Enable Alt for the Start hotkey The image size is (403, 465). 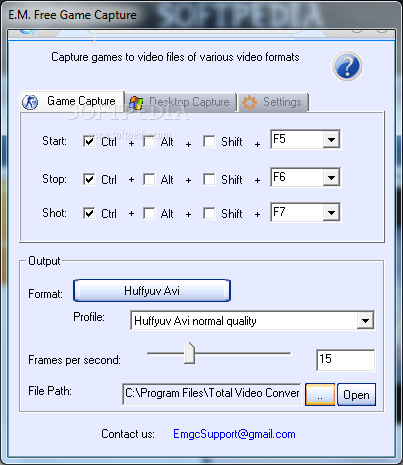149,141
